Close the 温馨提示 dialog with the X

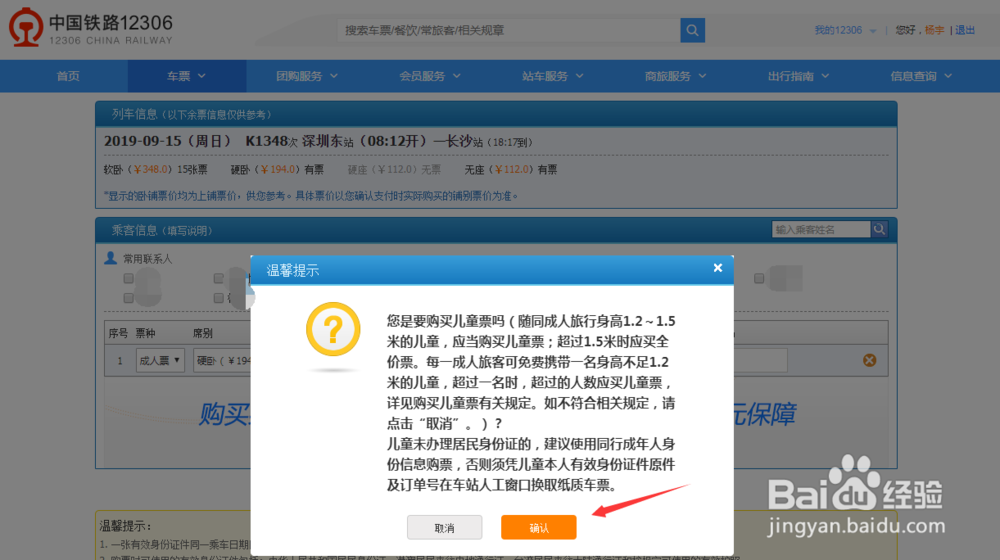[718, 268]
